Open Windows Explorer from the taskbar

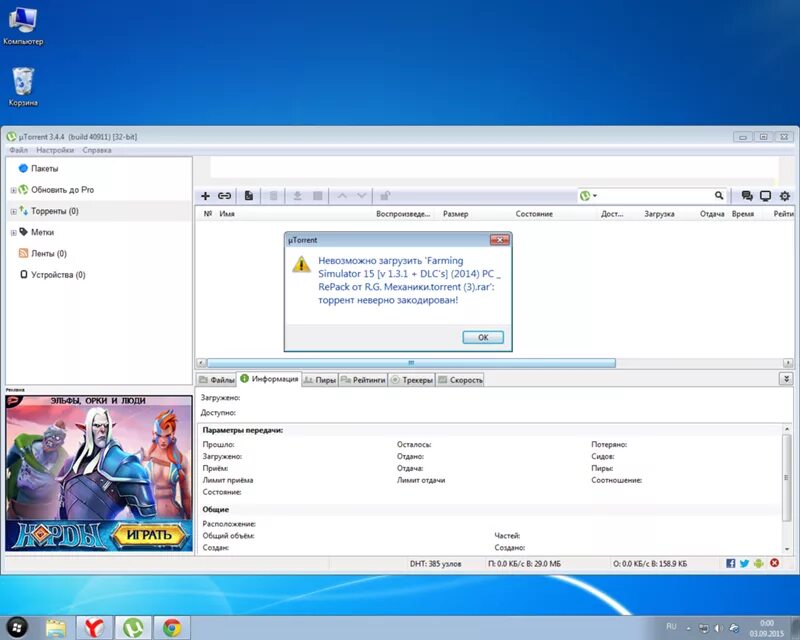click(x=56, y=628)
